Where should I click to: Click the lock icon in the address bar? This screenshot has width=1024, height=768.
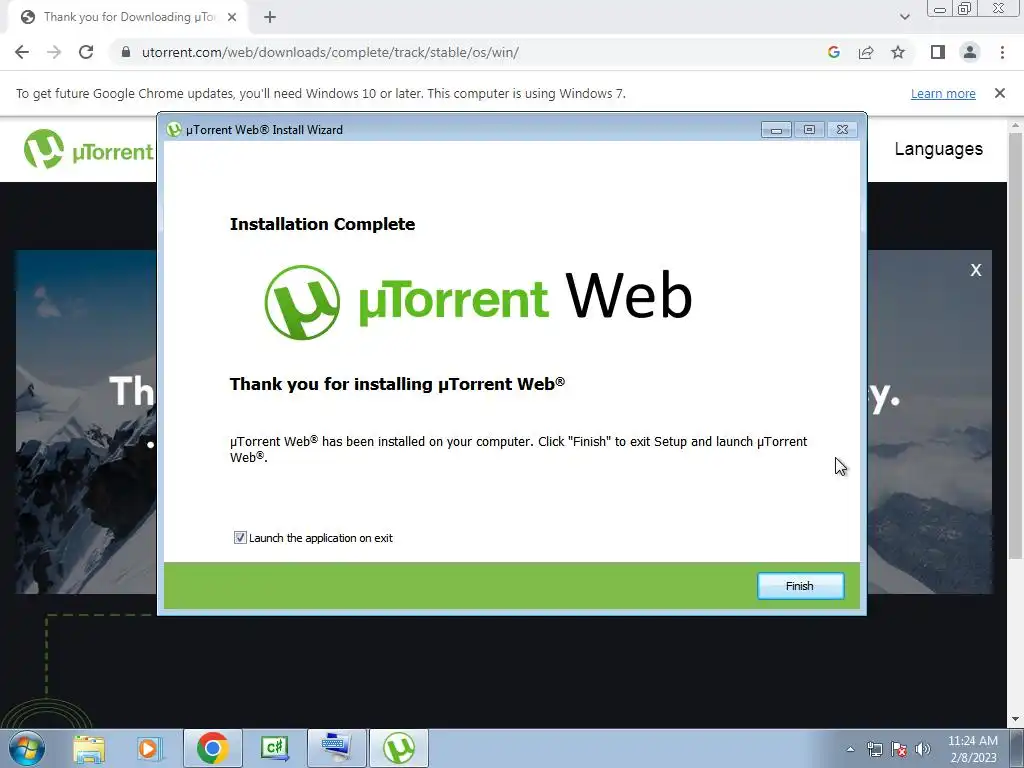coord(126,52)
